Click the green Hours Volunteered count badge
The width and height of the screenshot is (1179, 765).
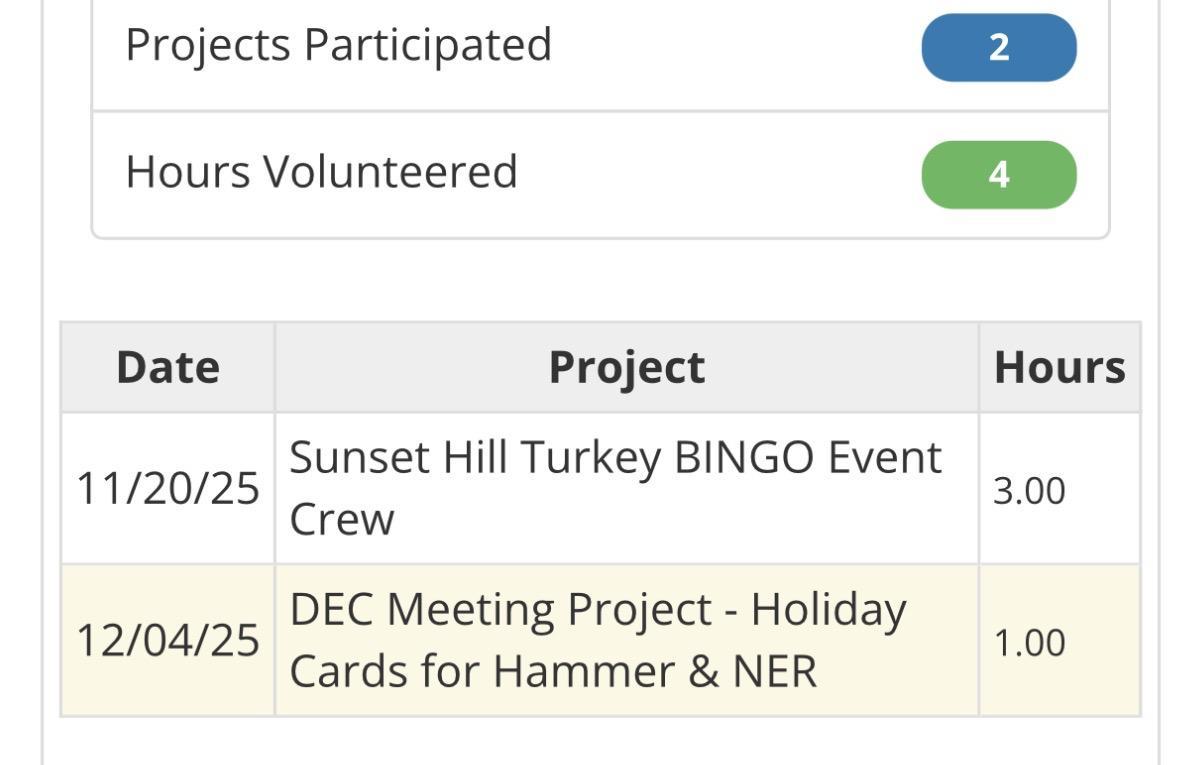(x=998, y=175)
